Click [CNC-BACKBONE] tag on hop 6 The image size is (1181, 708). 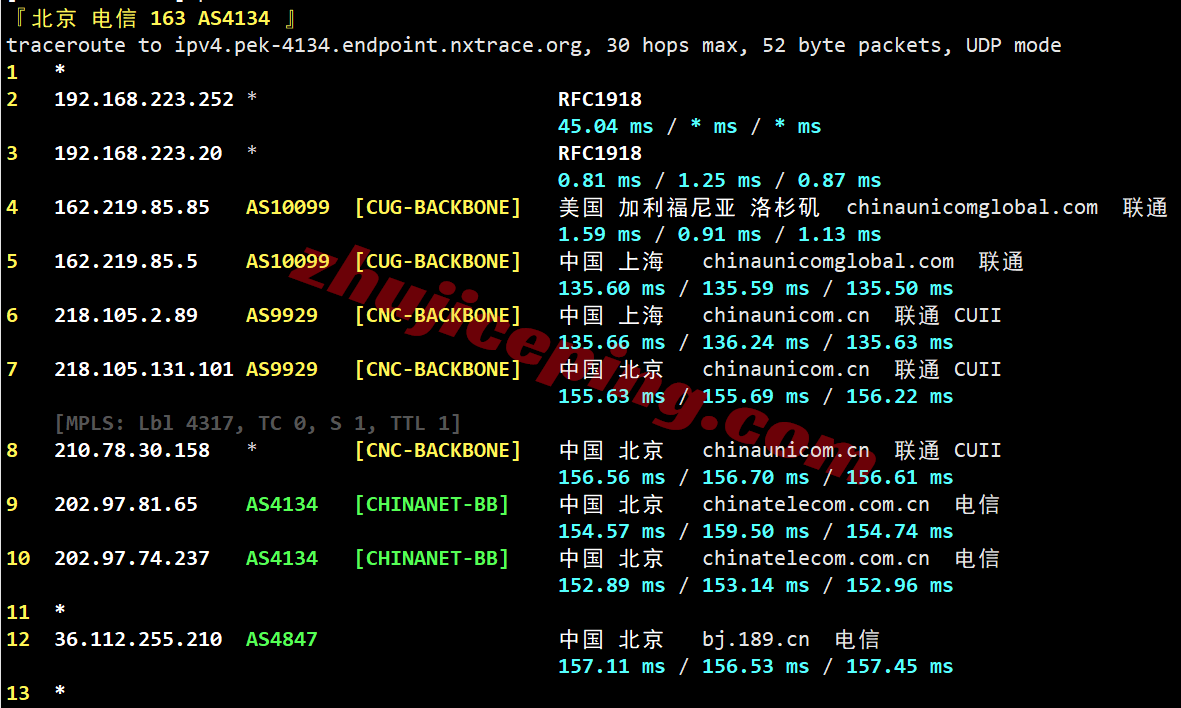(438, 316)
